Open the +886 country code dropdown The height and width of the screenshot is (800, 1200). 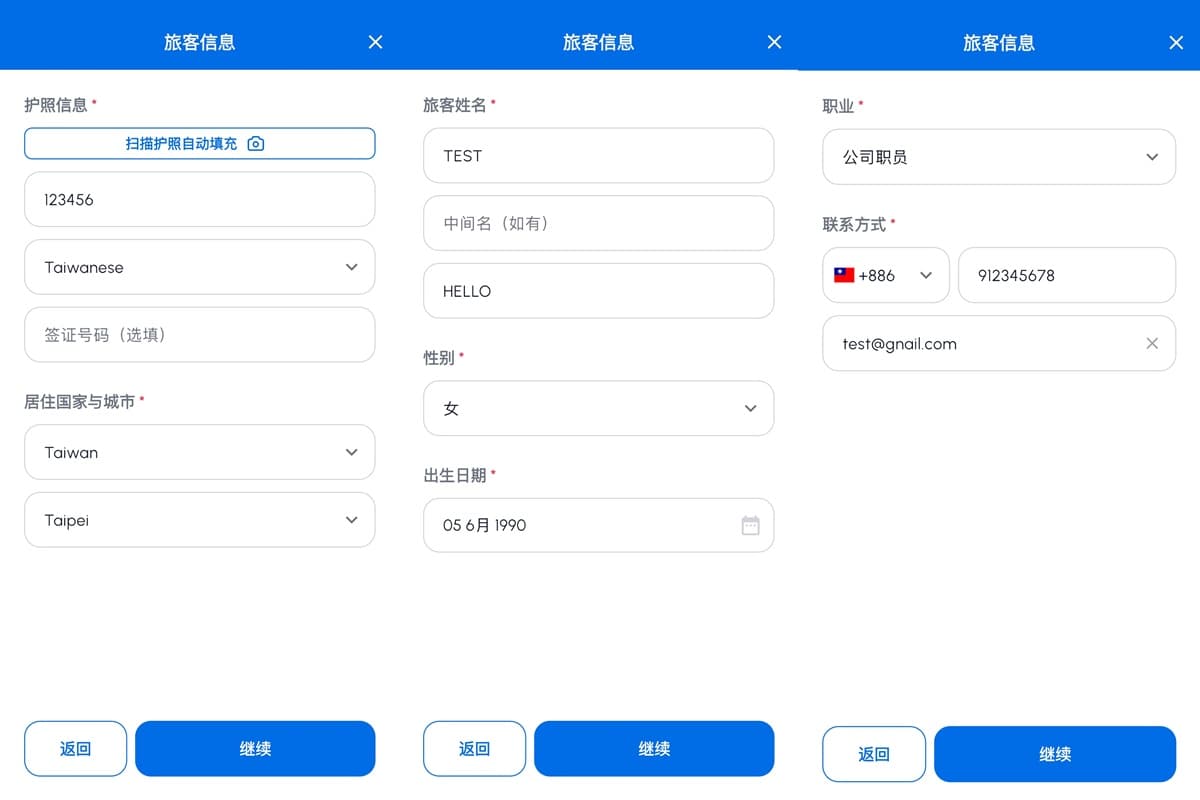pyautogui.click(x=886, y=275)
